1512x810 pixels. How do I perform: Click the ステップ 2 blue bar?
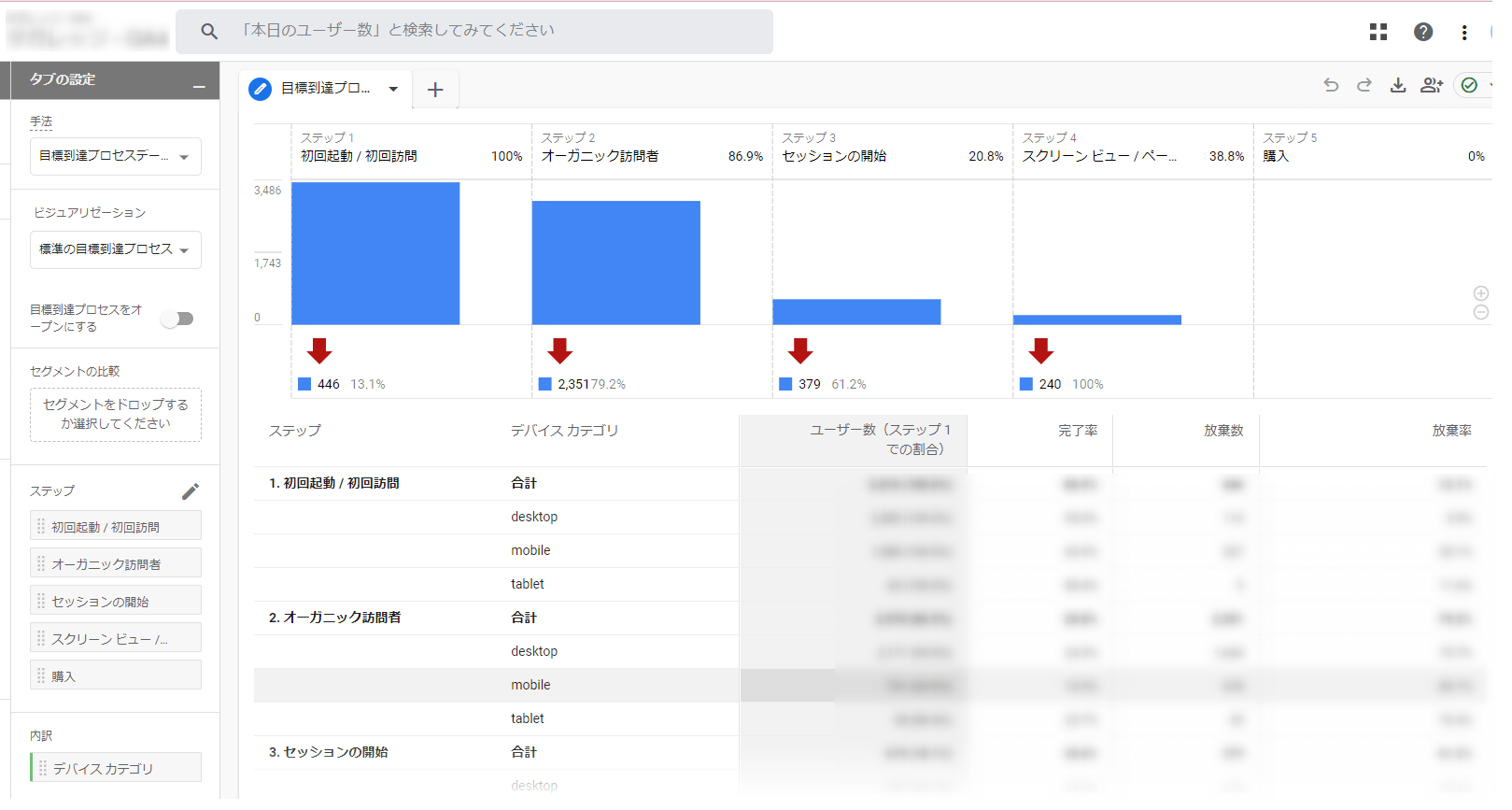point(616,263)
